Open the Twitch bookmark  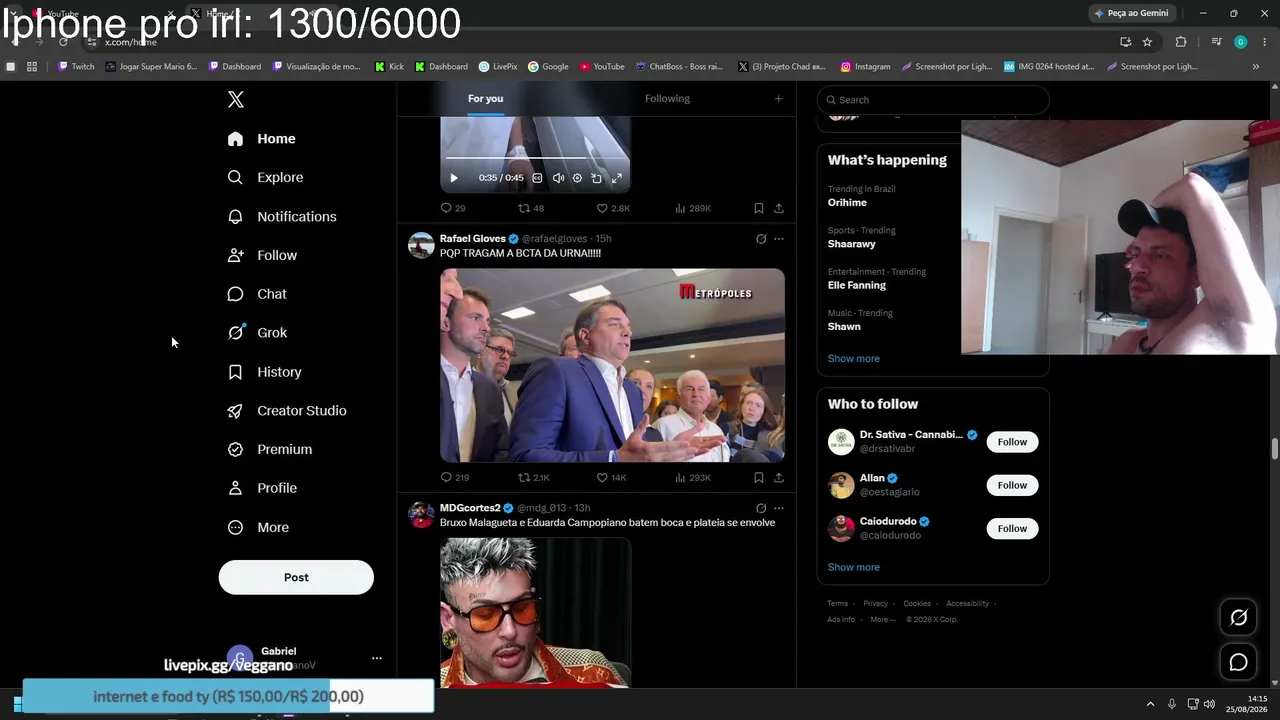(76, 67)
